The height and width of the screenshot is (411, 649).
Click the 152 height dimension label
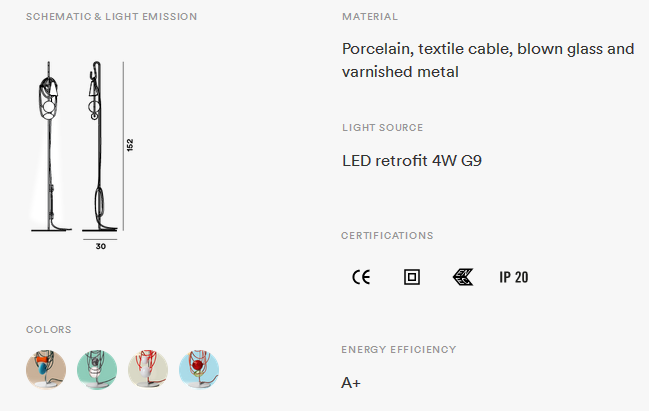(130, 145)
